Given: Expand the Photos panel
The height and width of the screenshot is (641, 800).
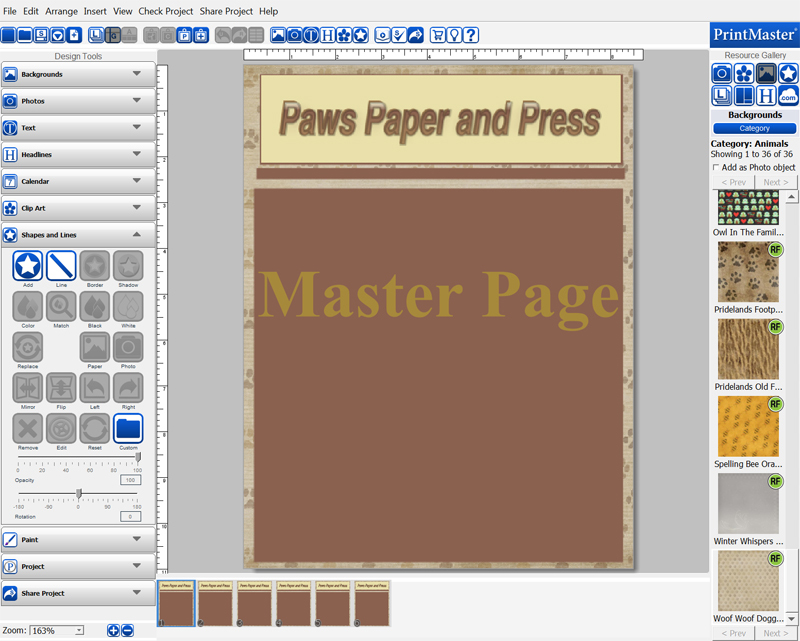Looking at the screenshot, I should [x=79, y=101].
